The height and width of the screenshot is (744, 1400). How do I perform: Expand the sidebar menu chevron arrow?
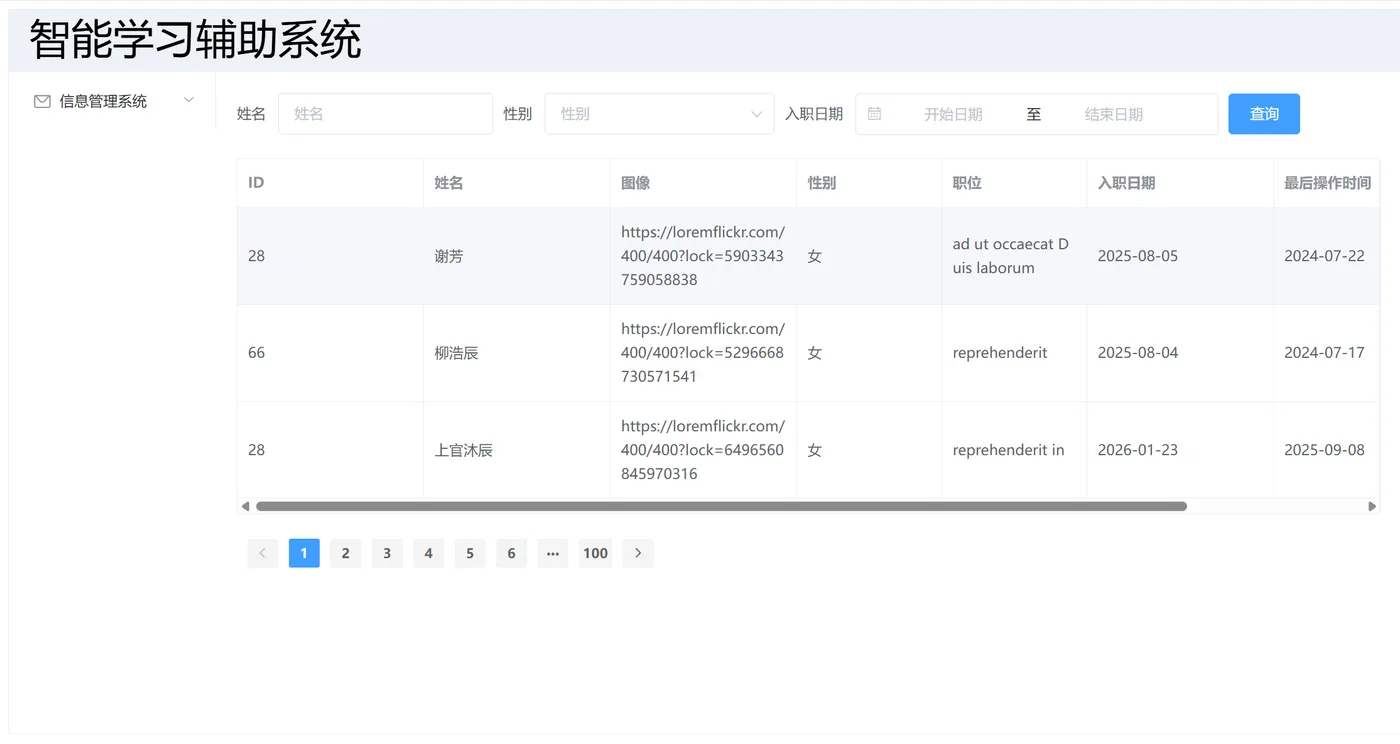[x=188, y=100]
